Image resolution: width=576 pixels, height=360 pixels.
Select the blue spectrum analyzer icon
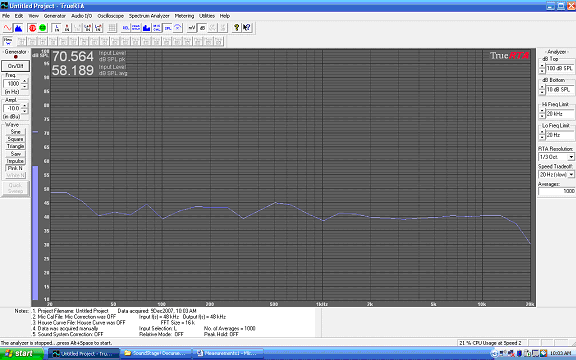click(18, 28)
